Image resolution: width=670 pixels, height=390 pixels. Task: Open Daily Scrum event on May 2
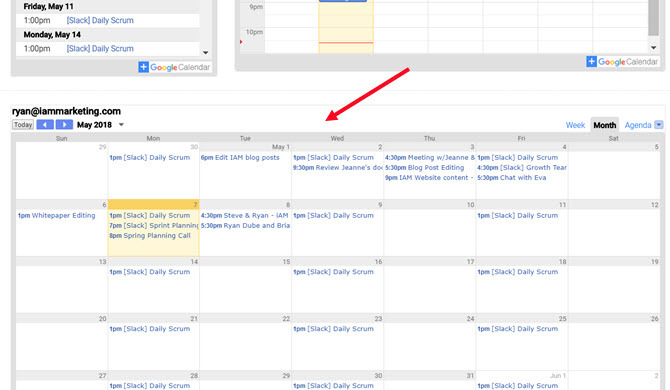click(333, 158)
